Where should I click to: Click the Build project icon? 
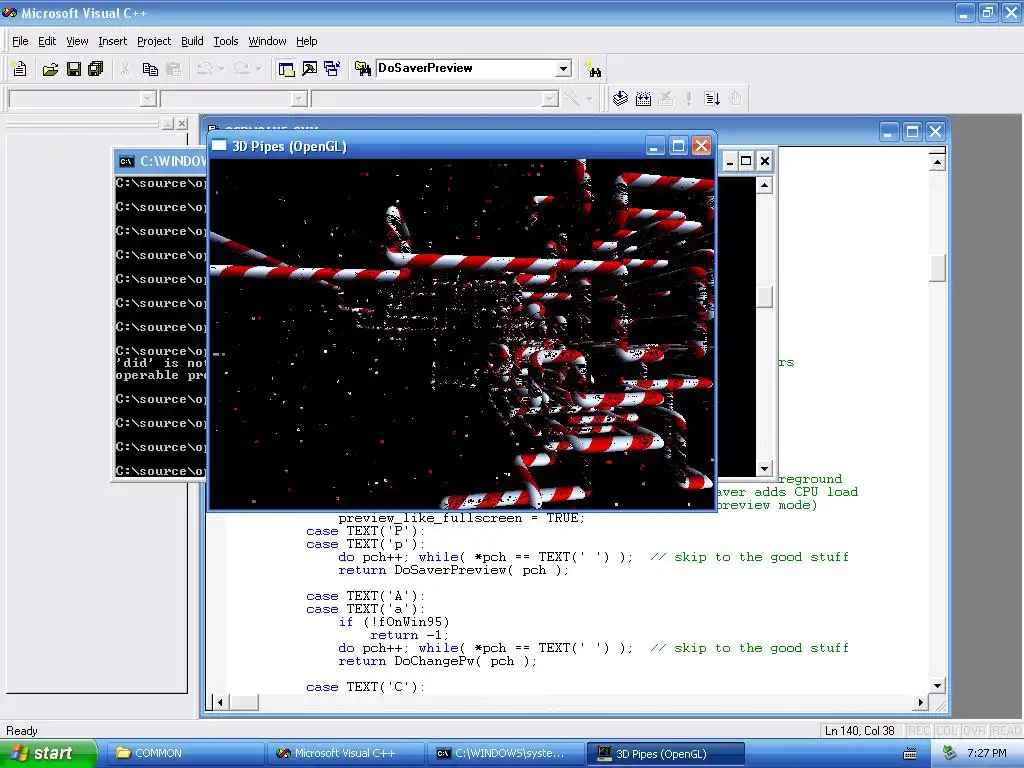(x=643, y=99)
